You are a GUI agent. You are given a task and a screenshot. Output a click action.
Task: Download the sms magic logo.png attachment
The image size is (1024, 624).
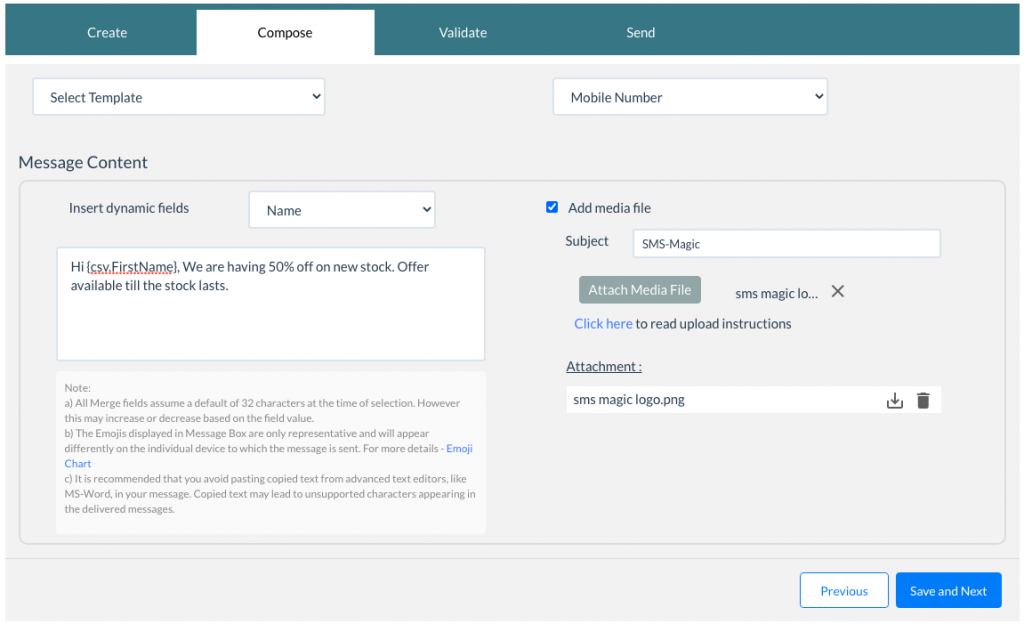[x=895, y=399]
